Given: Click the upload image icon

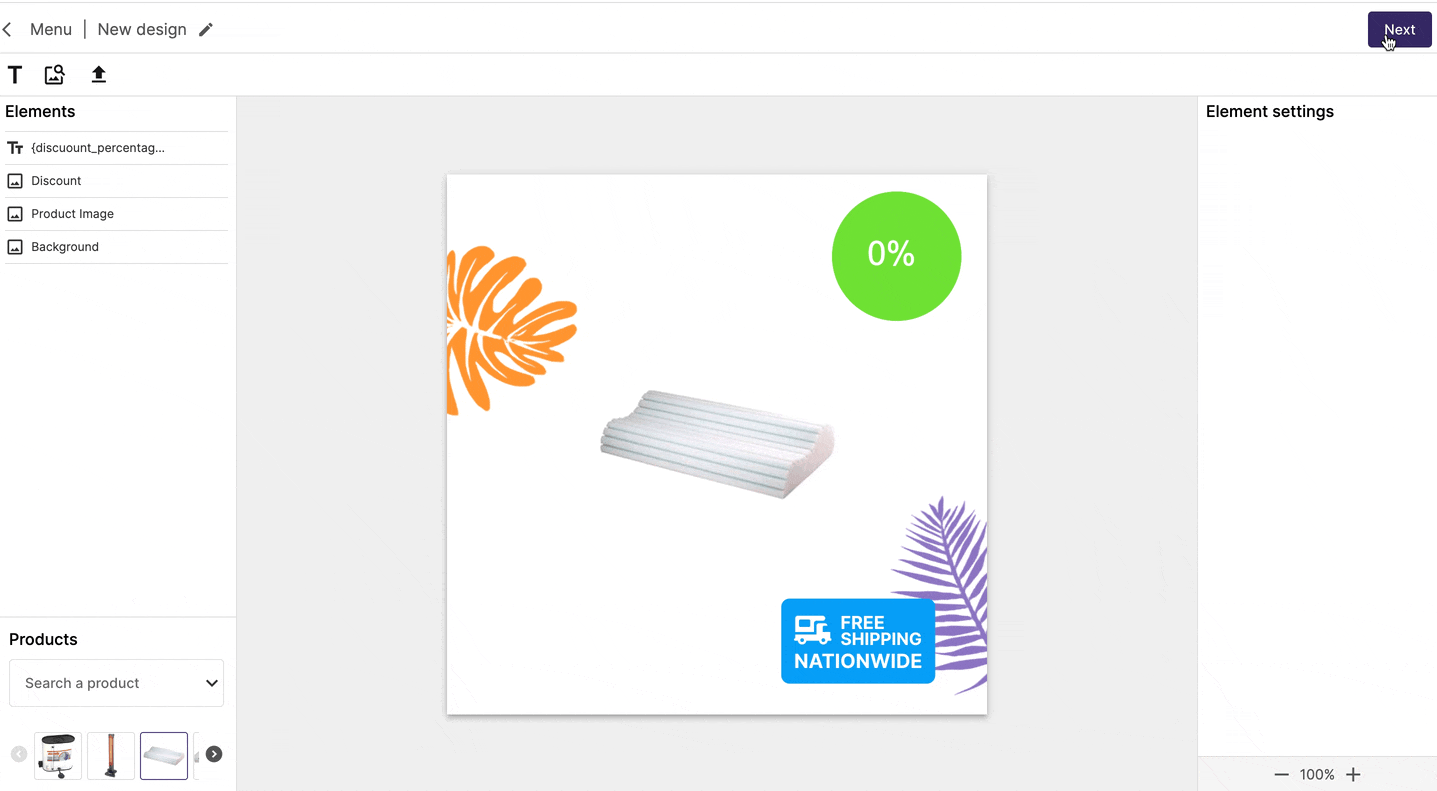Looking at the screenshot, I should 99,75.
